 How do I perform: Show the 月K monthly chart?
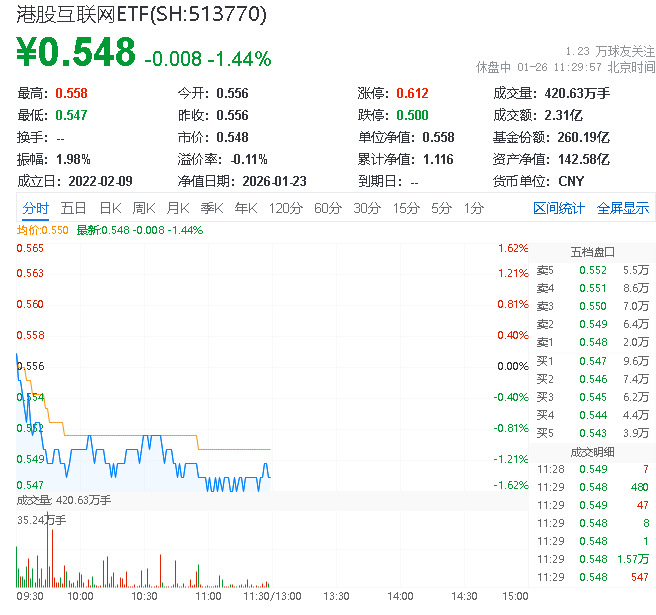click(178, 208)
